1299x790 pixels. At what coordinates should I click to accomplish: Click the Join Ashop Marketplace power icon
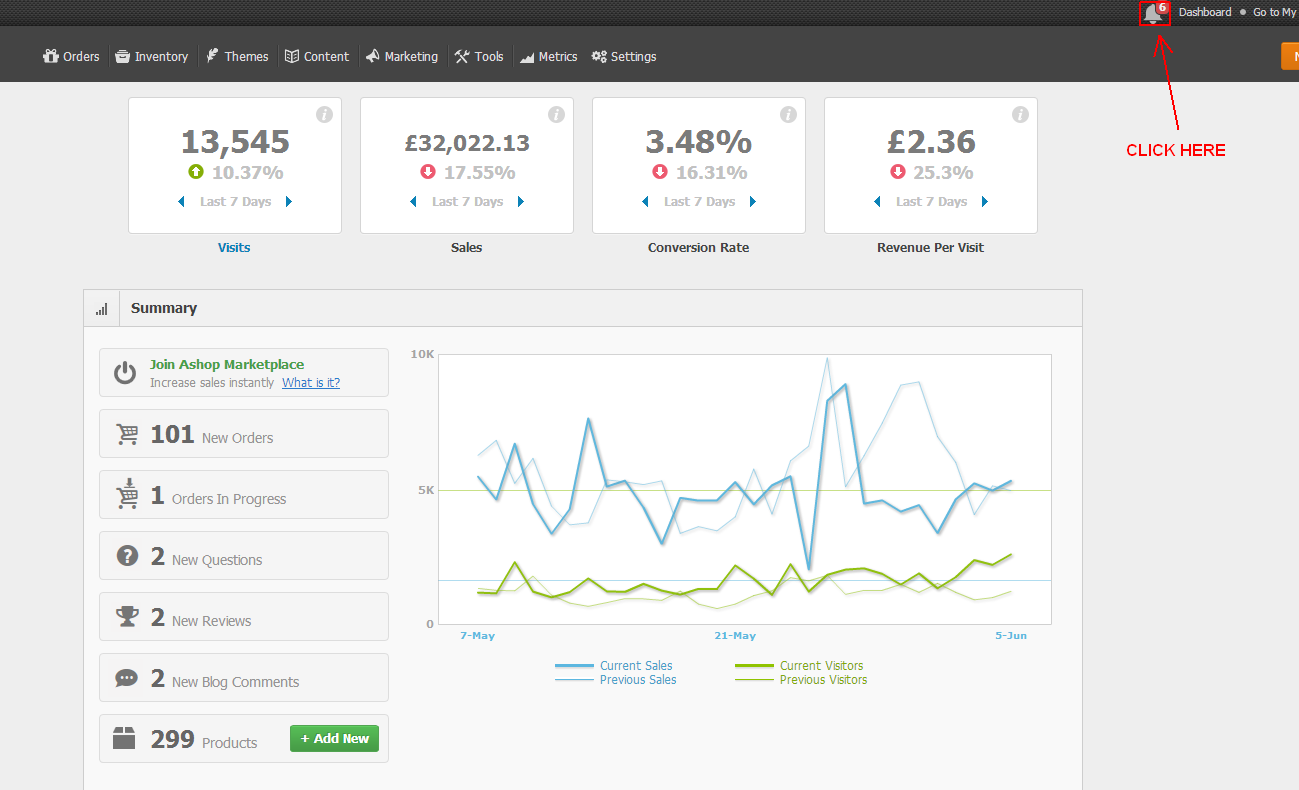point(125,373)
